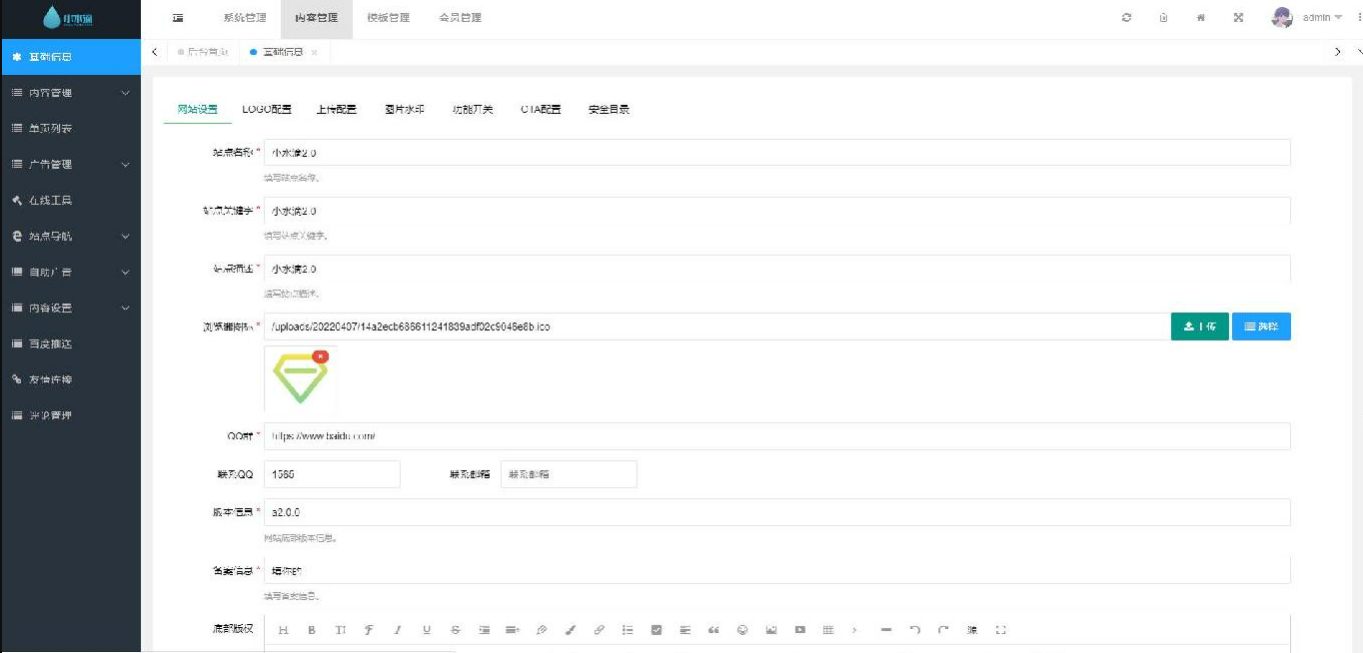Insert a table in the footer editor
Image resolution: width=1363 pixels, height=653 pixels.
pos(827,630)
